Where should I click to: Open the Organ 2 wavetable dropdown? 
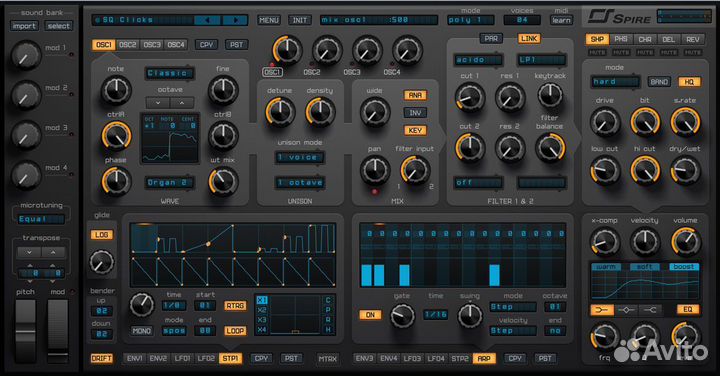(x=170, y=182)
